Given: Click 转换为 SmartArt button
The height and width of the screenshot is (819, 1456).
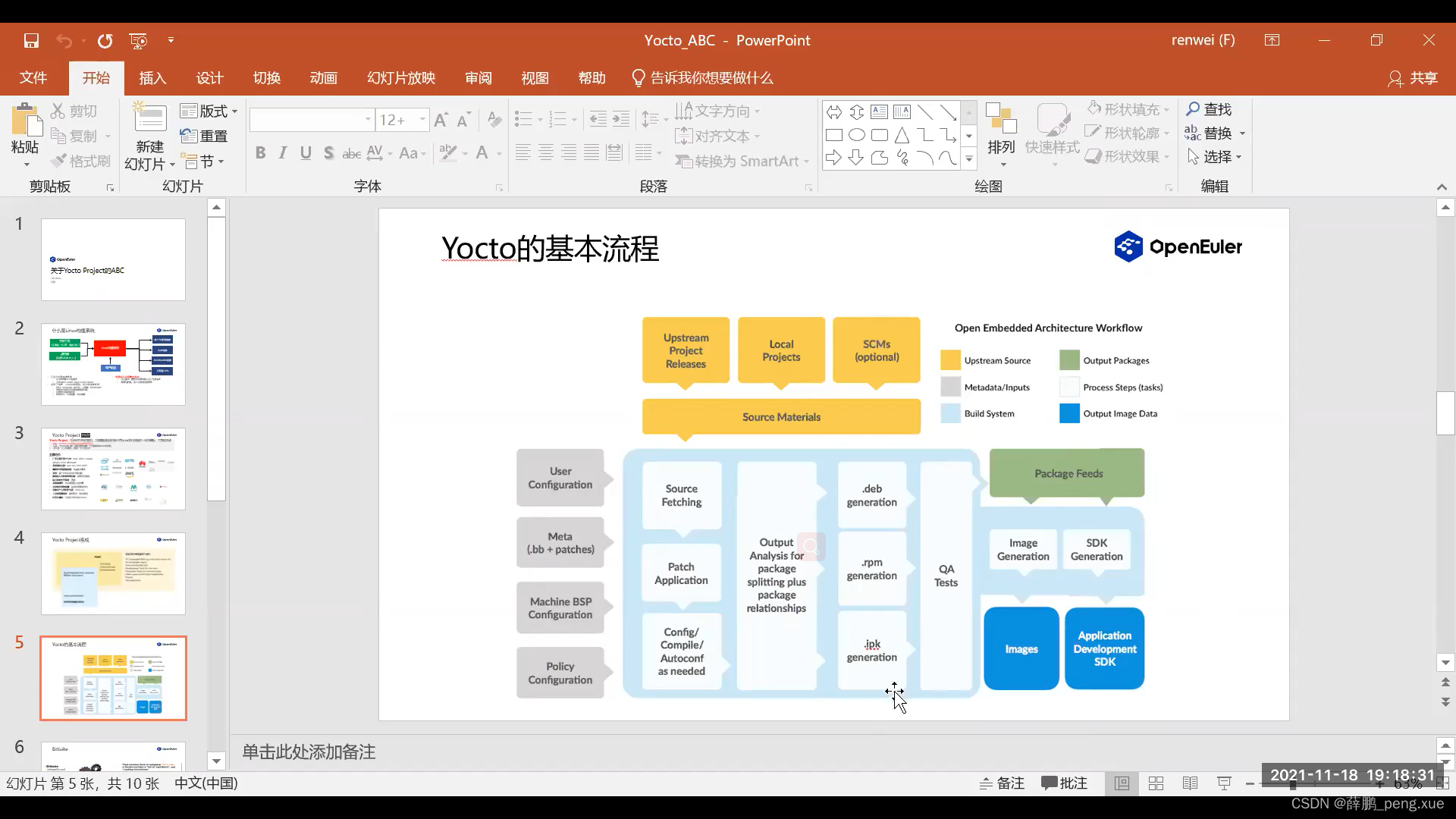Looking at the screenshot, I should pos(742,161).
